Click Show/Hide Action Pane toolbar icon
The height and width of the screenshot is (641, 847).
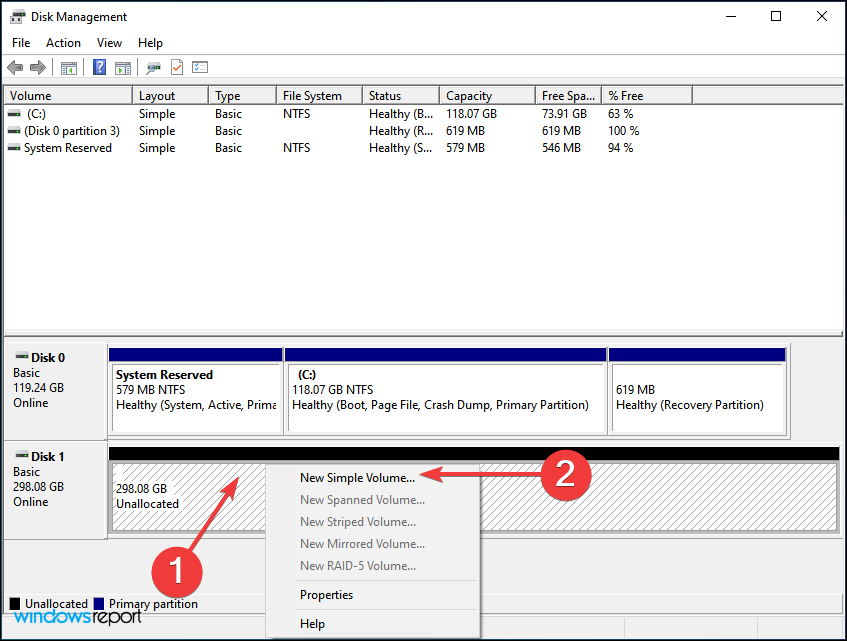123,67
